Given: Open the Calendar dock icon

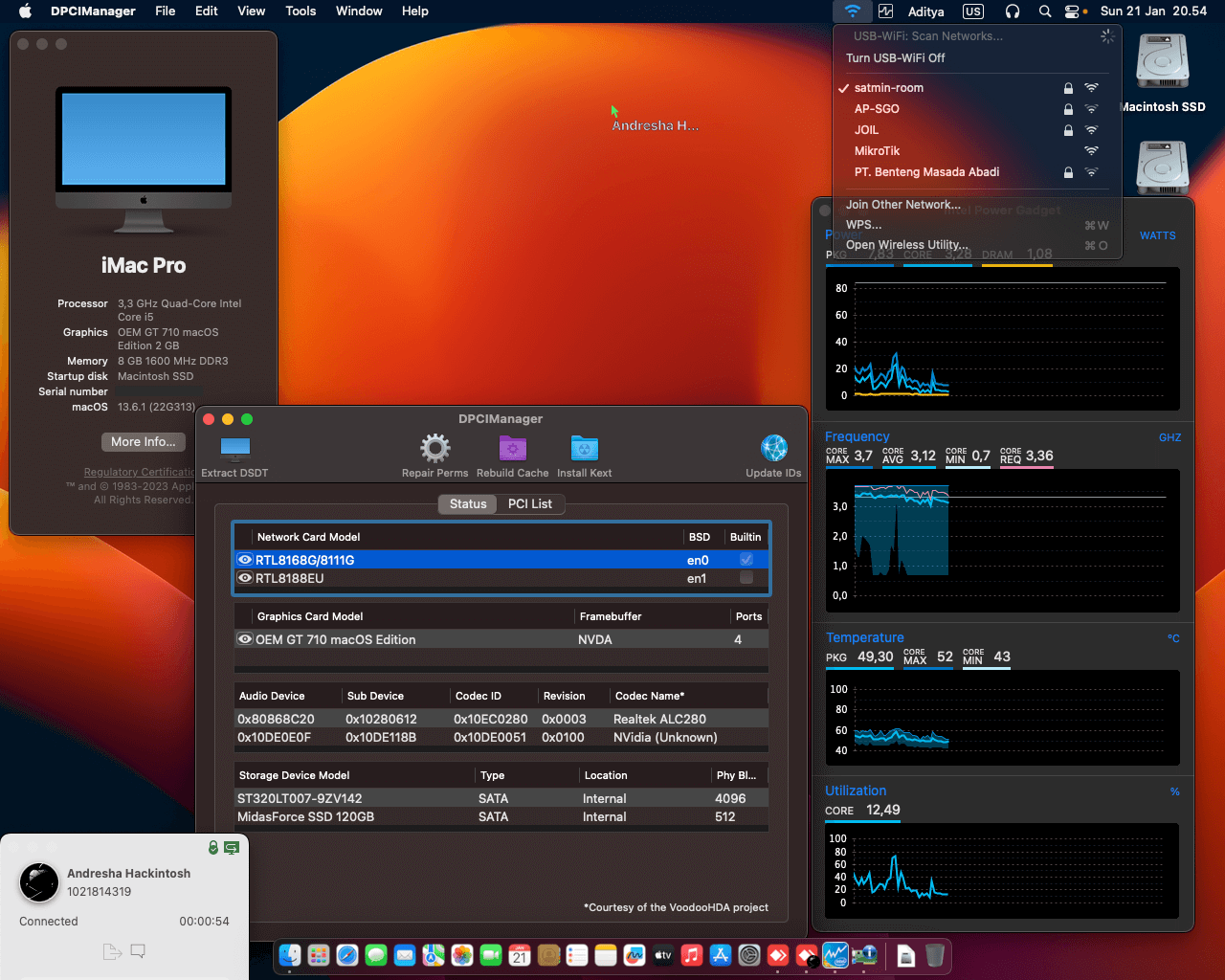Looking at the screenshot, I should point(520,955).
